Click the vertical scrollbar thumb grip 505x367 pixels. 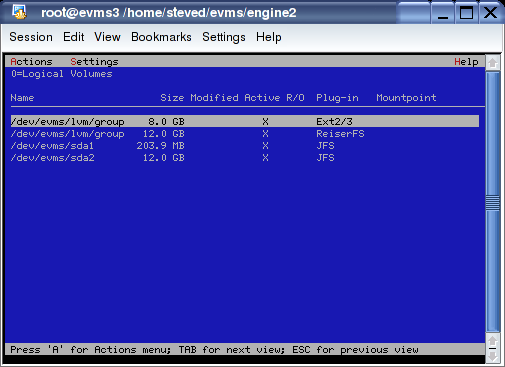(493, 202)
